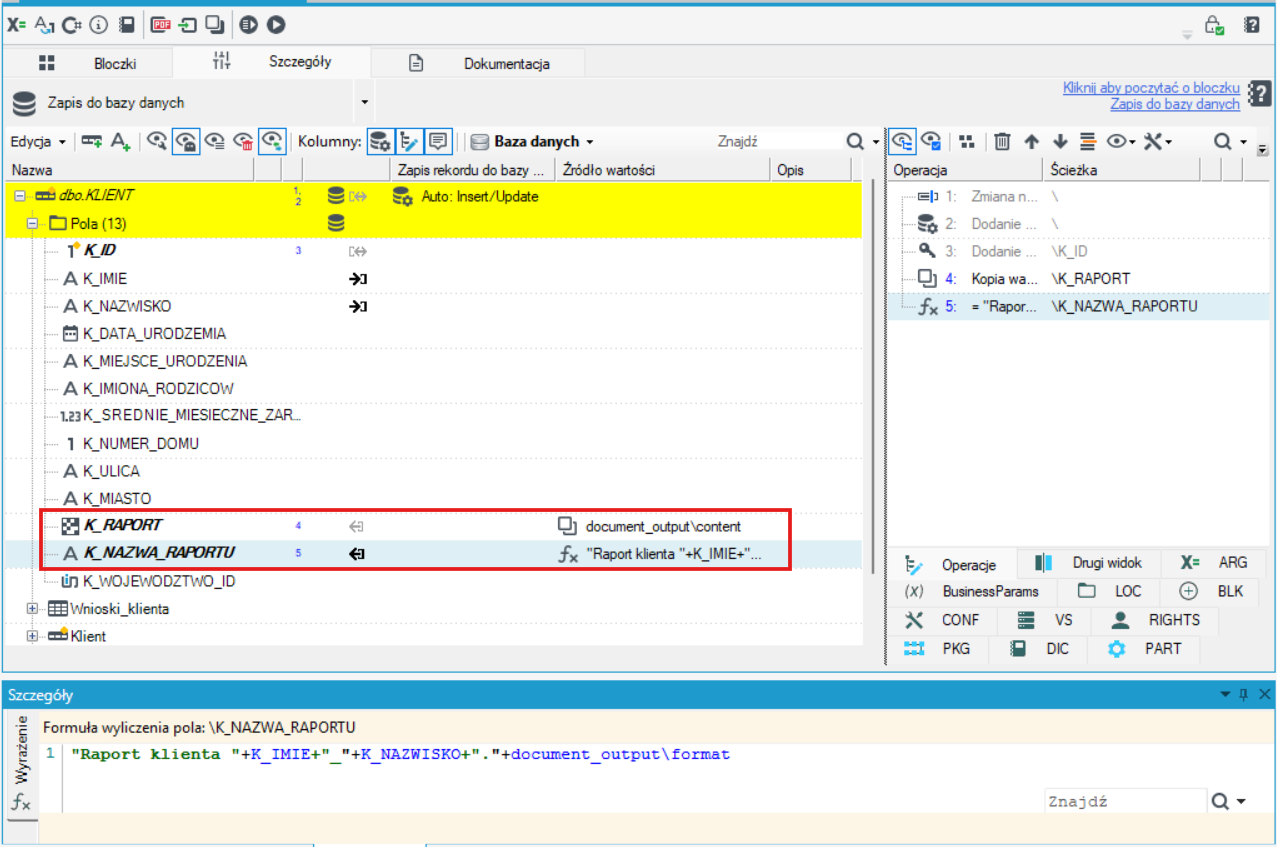
Task: Follow the 'Kliknij aby poczytać o bloczku' link
Action: point(1151,88)
